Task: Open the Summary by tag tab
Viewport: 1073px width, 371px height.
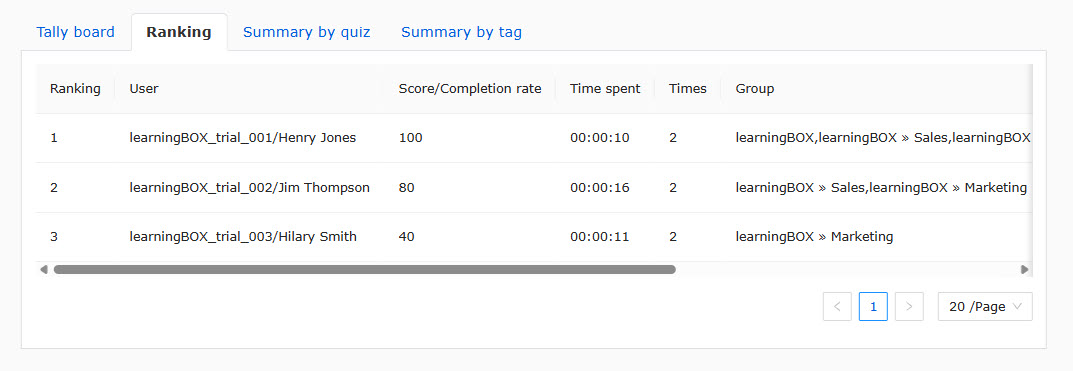Action: point(461,32)
